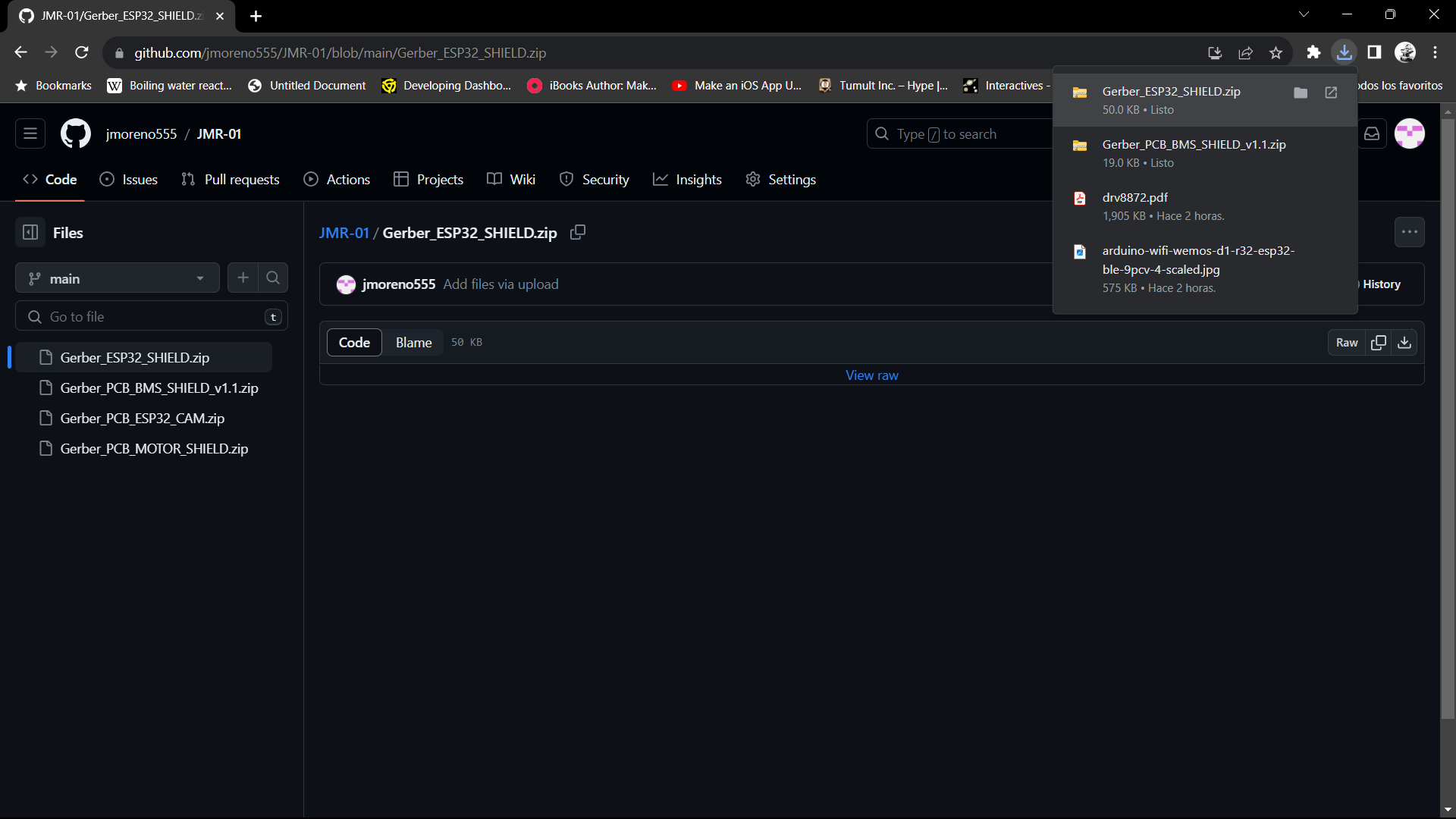The height and width of the screenshot is (819, 1456).
Task: Click the GitHub Octocat home logo
Action: coord(75,134)
